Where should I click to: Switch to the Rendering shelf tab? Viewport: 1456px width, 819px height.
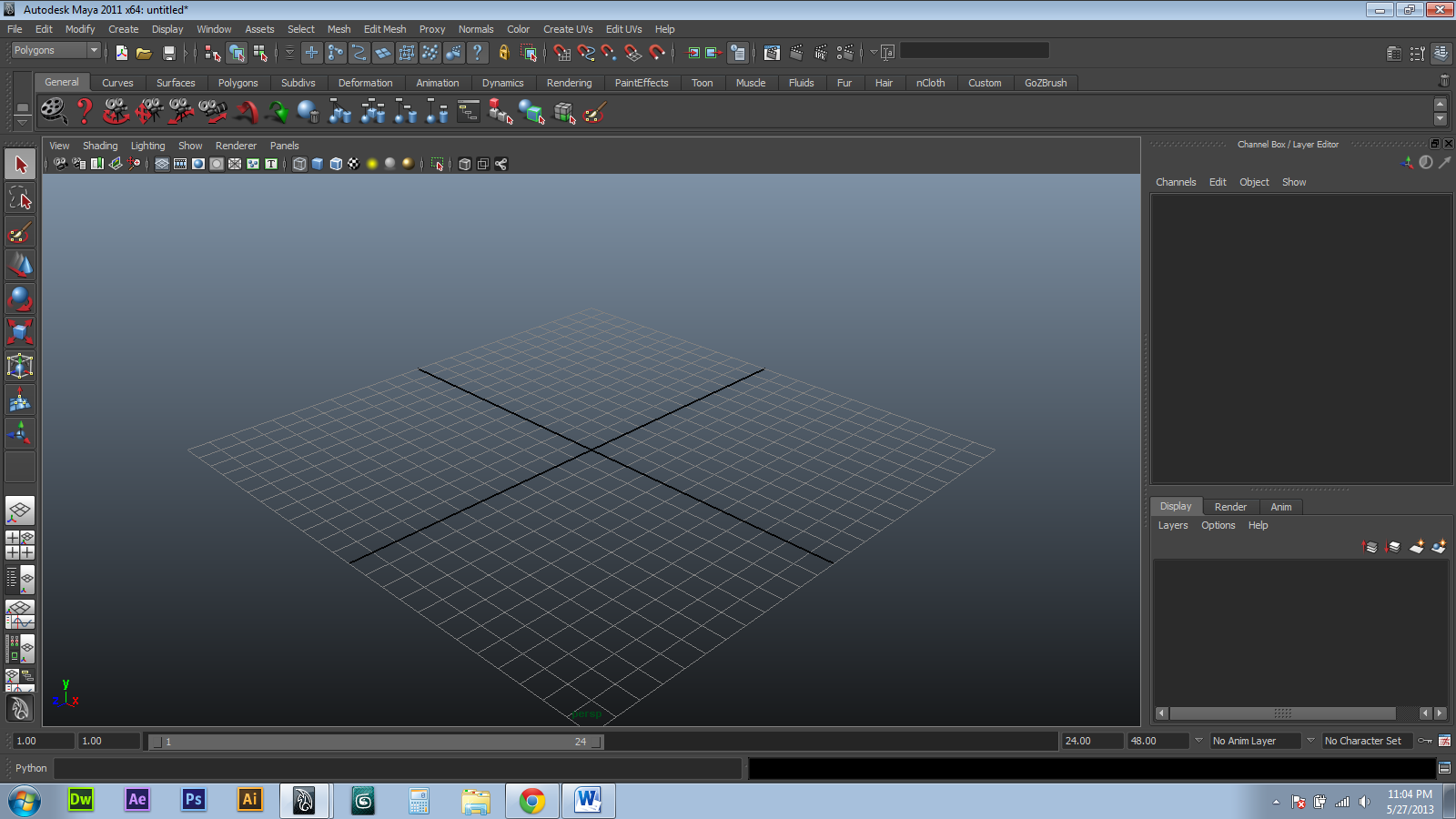pos(569,83)
